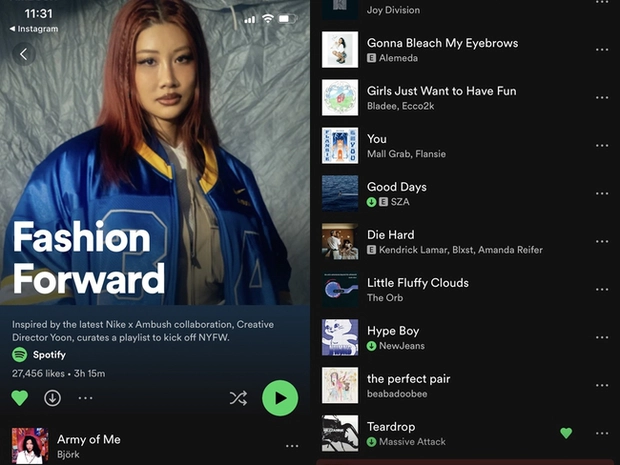Unlike Teardrop with its green heart
The height and width of the screenshot is (465, 620).
[566, 433]
